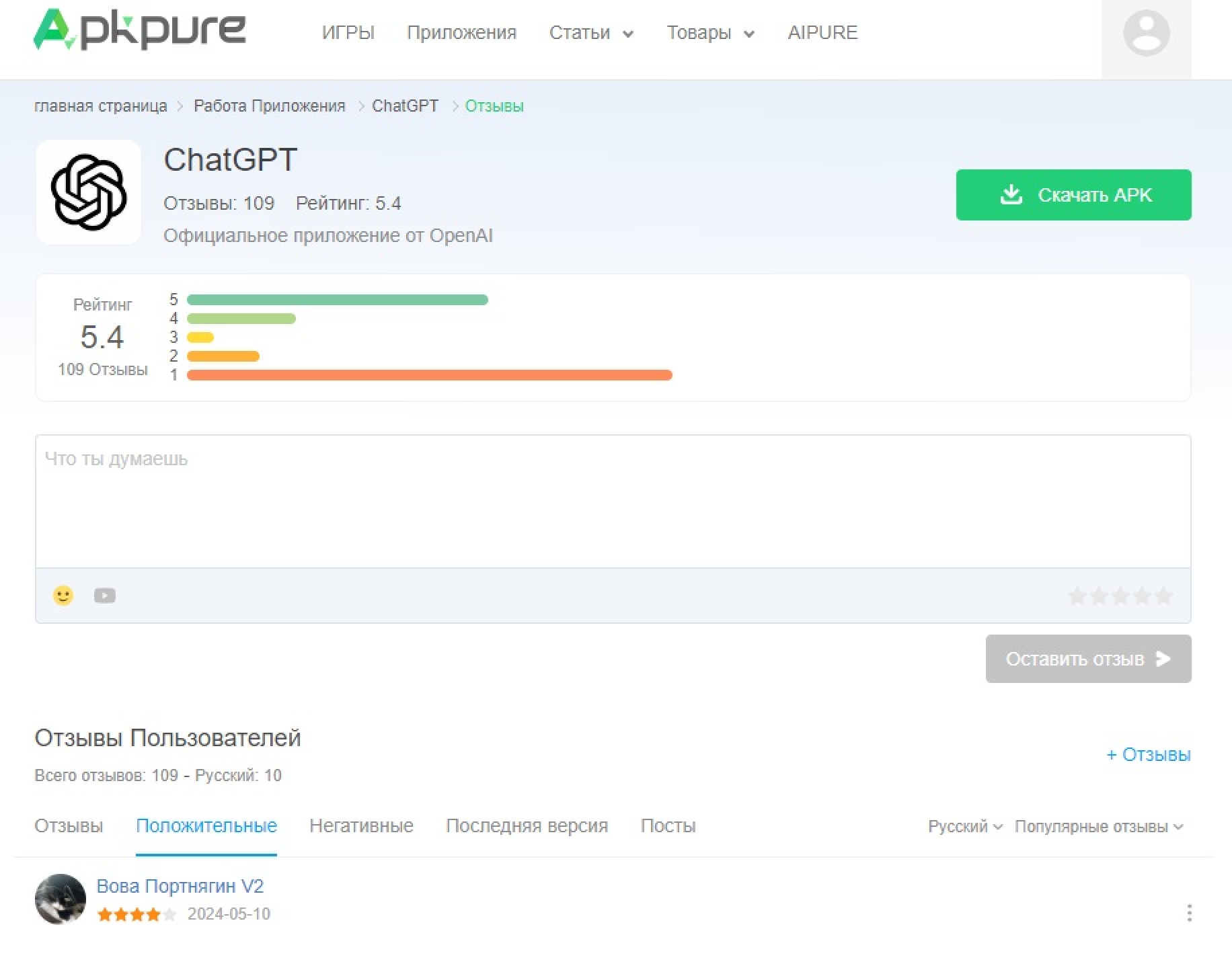Open the Последняя версия tab
The image size is (1232, 968).
point(527,825)
